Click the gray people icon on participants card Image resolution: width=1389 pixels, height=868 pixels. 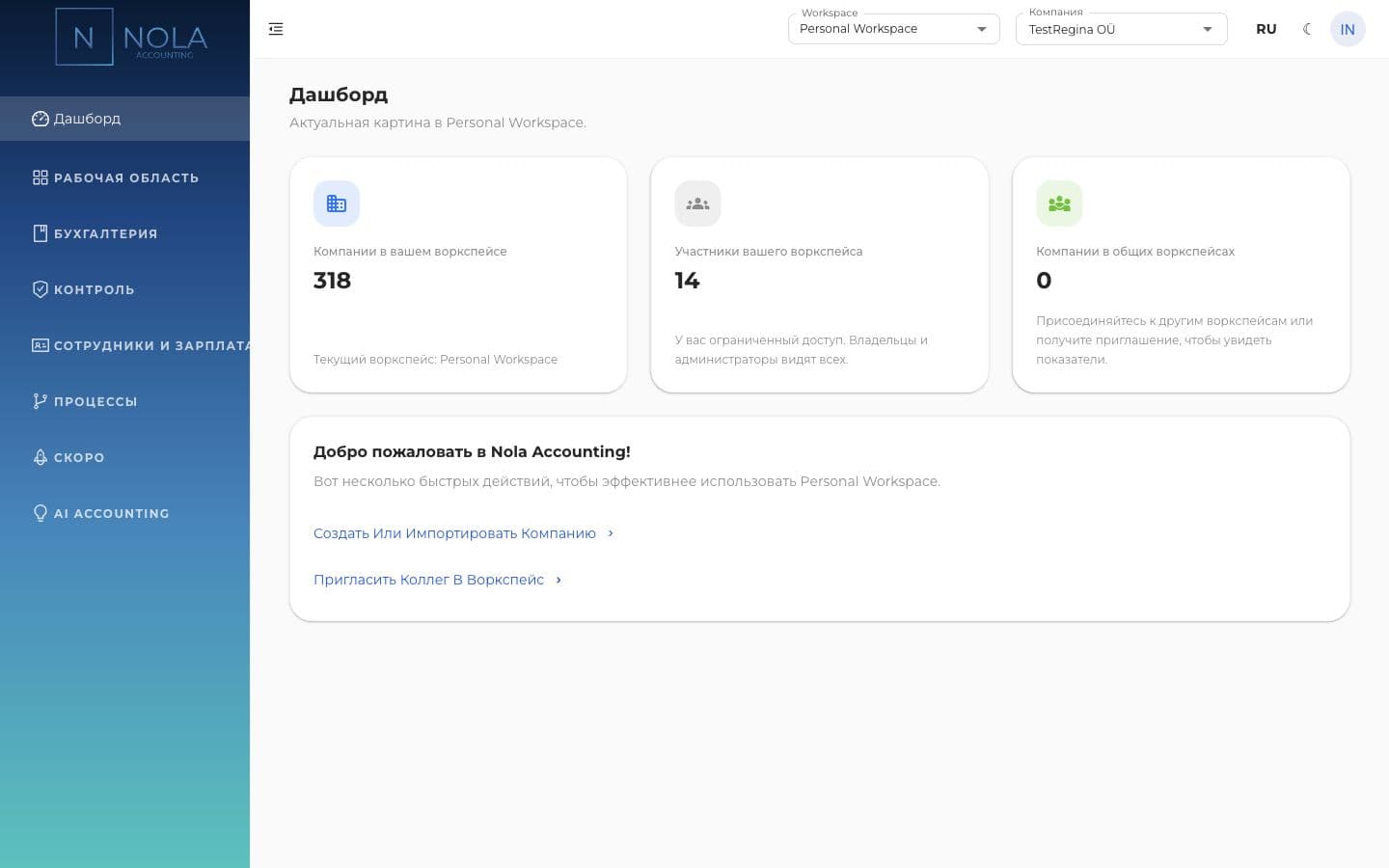(697, 203)
